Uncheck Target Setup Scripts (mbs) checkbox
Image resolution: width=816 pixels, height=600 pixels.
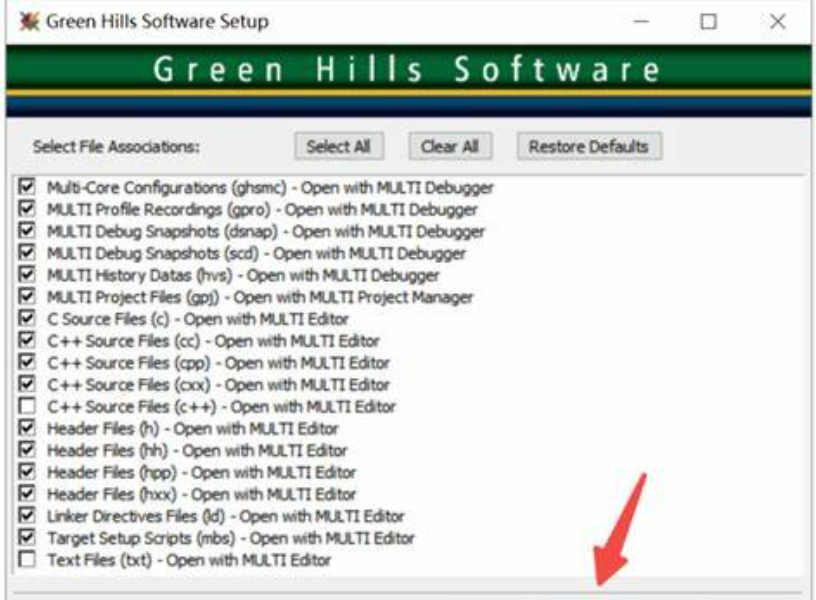27,537
